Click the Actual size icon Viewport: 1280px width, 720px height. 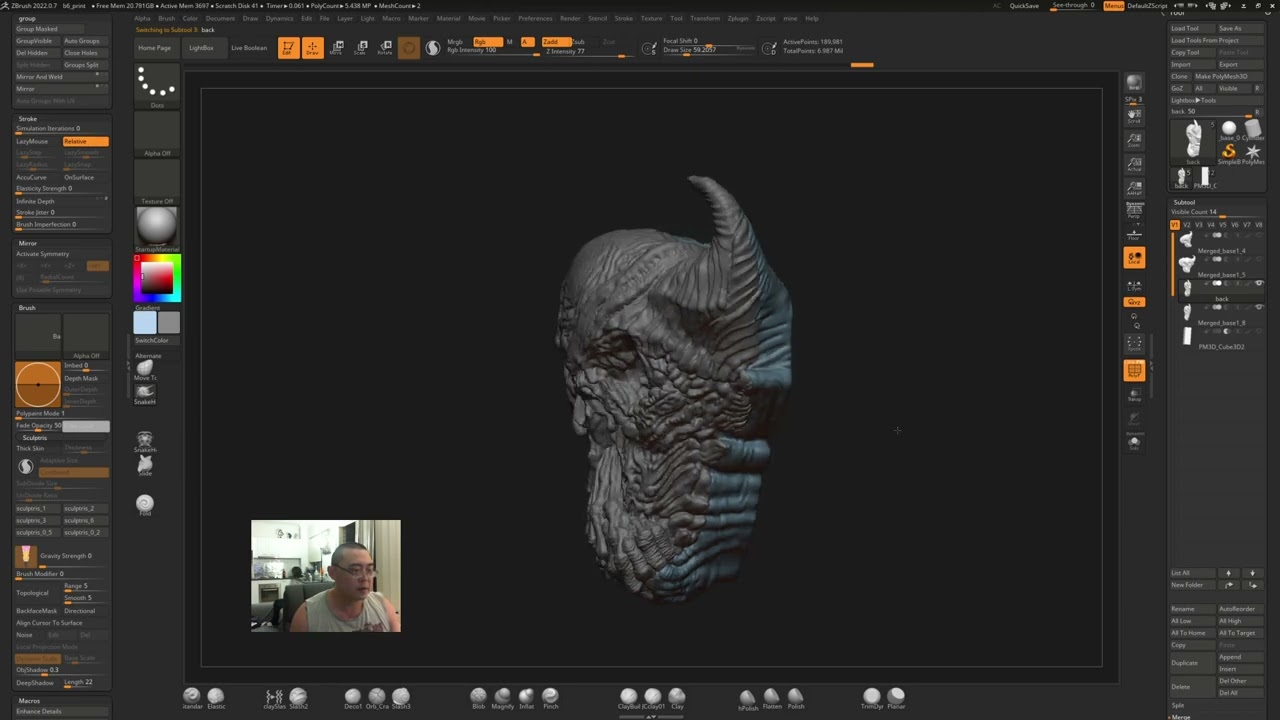point(1134,164)
